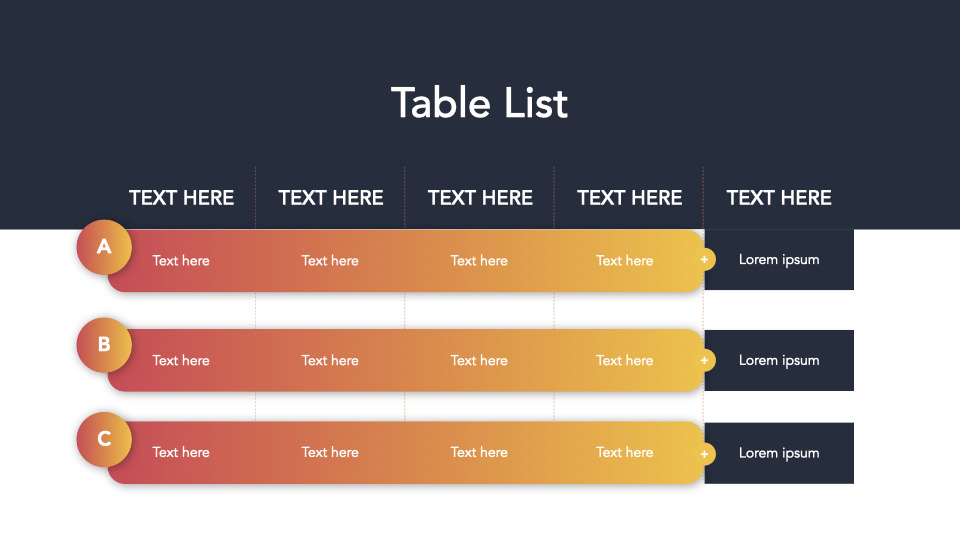Click the circle badge labeled A

tap(104, 246)
